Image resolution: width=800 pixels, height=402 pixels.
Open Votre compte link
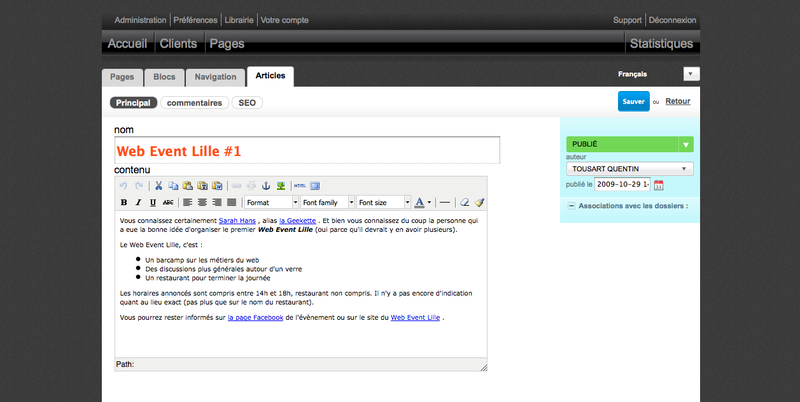coord(285,20)
